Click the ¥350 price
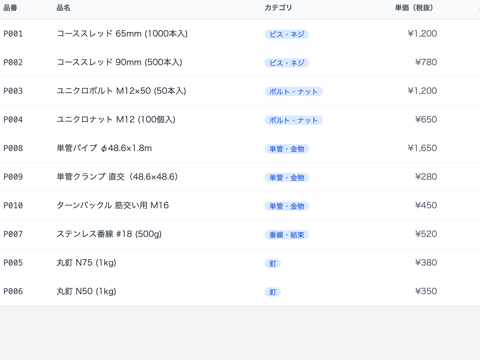This screenshot has height=360, width=480. point(426,292)
